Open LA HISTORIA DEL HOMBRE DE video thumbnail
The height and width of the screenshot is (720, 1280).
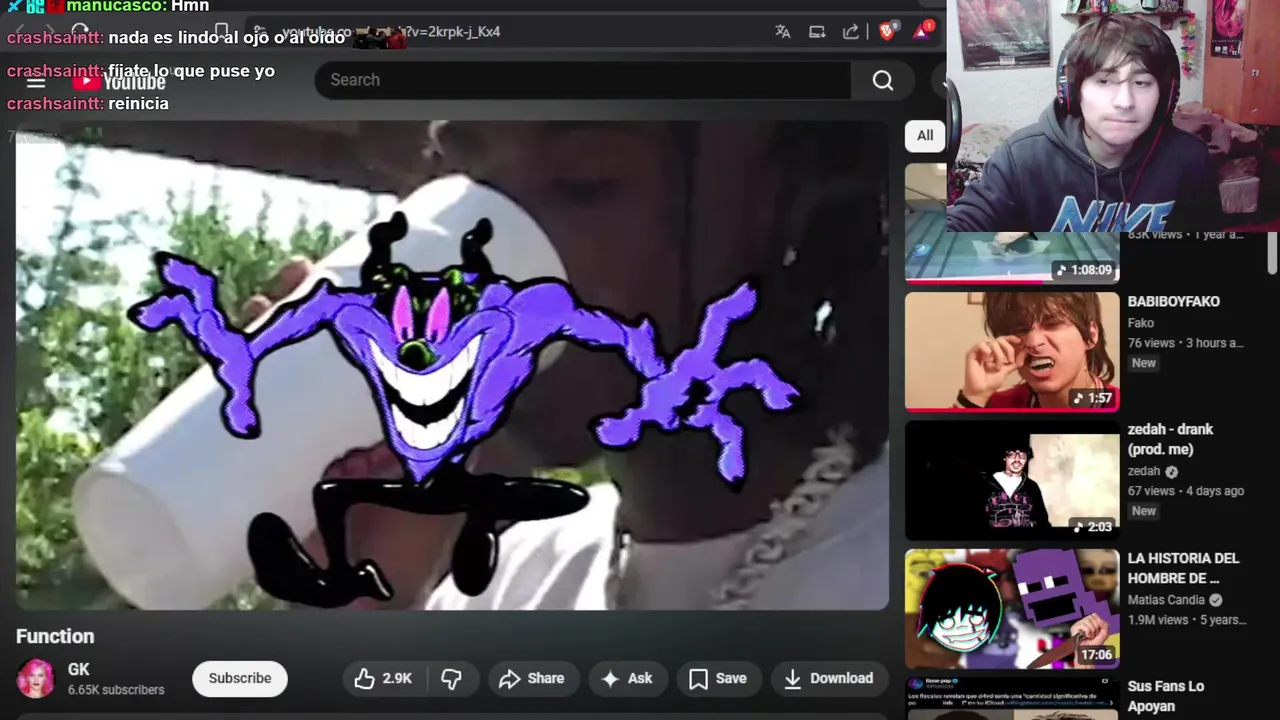click(1012, 608)
